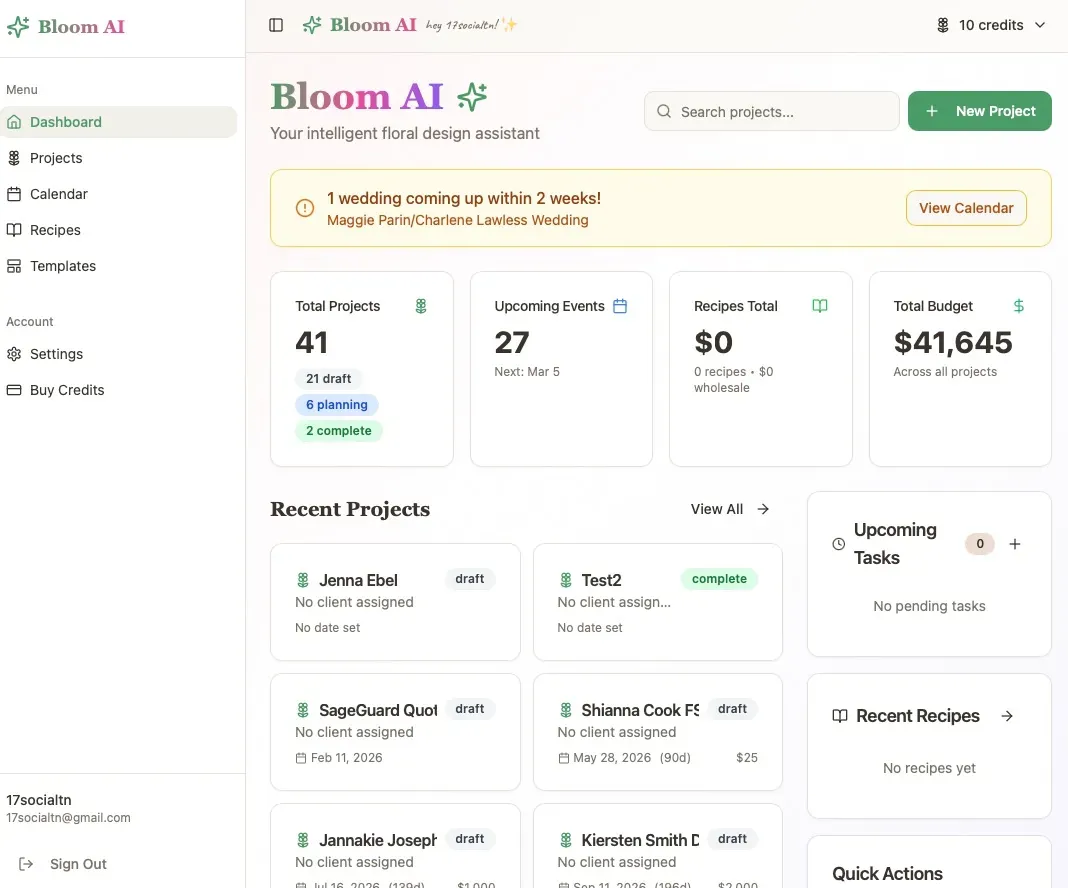Click the complete status badge on Test2
Screen dimensions: 1068x888
(x=719, y=579)
